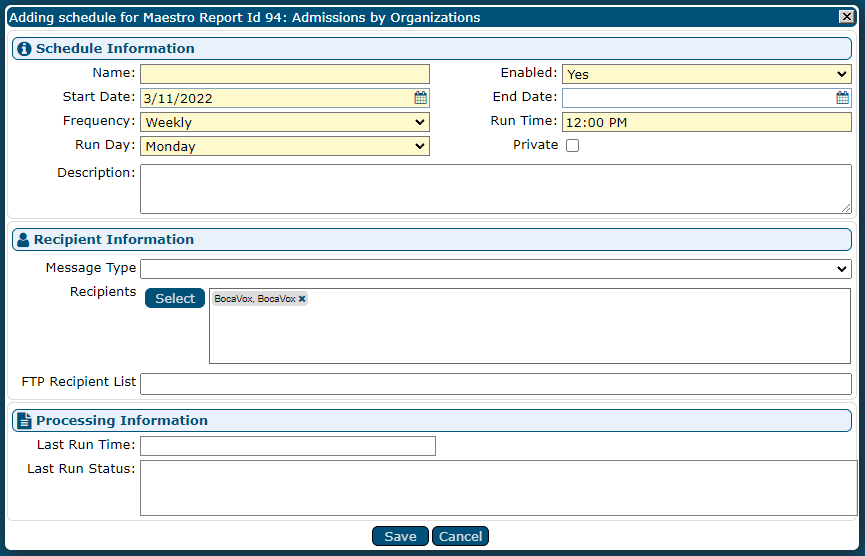This screenshot has height=556, width=865.
Task: Close the schedule dialog window
Action: click(x=846, y=17)
